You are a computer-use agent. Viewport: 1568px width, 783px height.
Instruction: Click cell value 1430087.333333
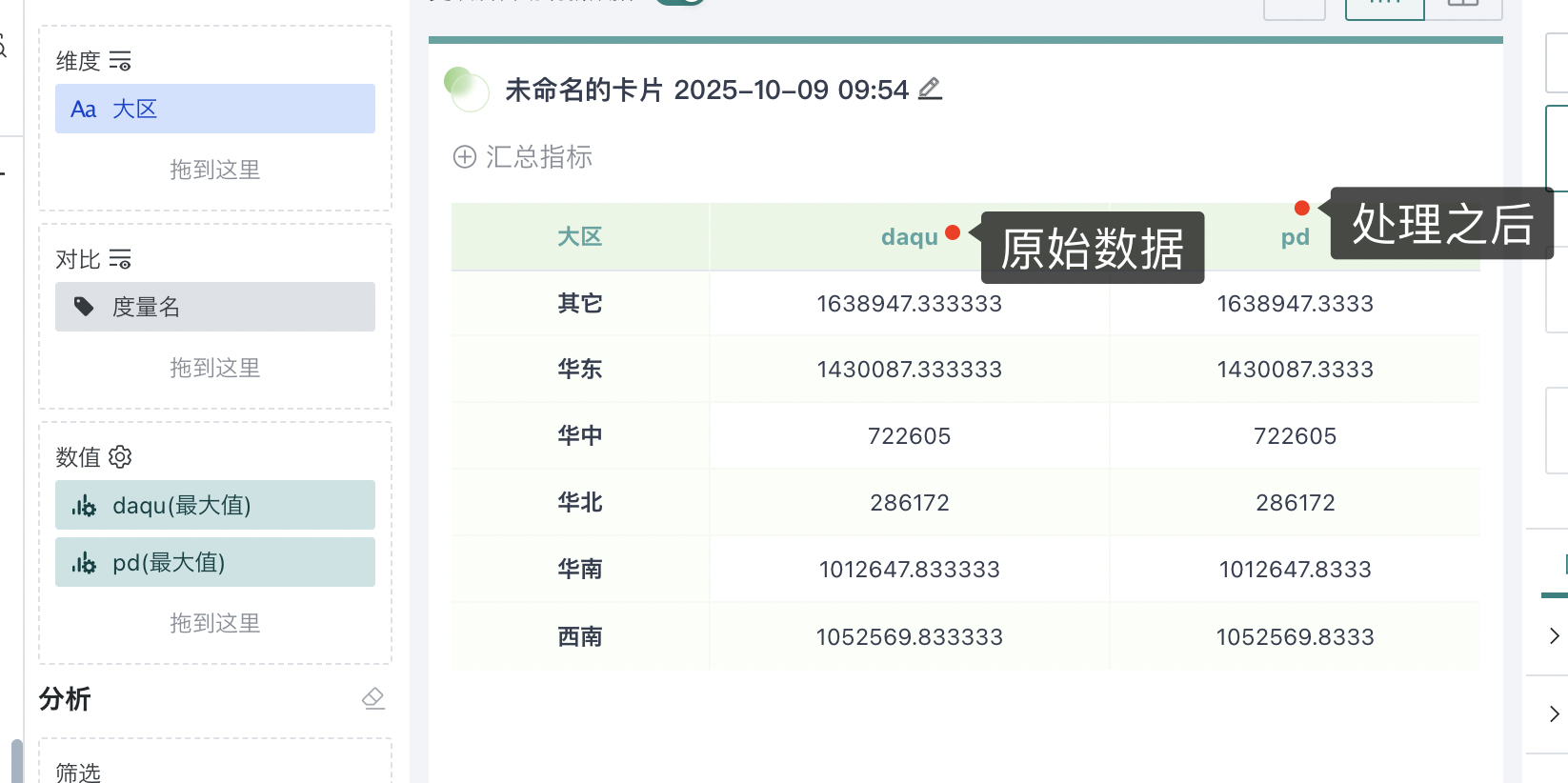[910, 370]
